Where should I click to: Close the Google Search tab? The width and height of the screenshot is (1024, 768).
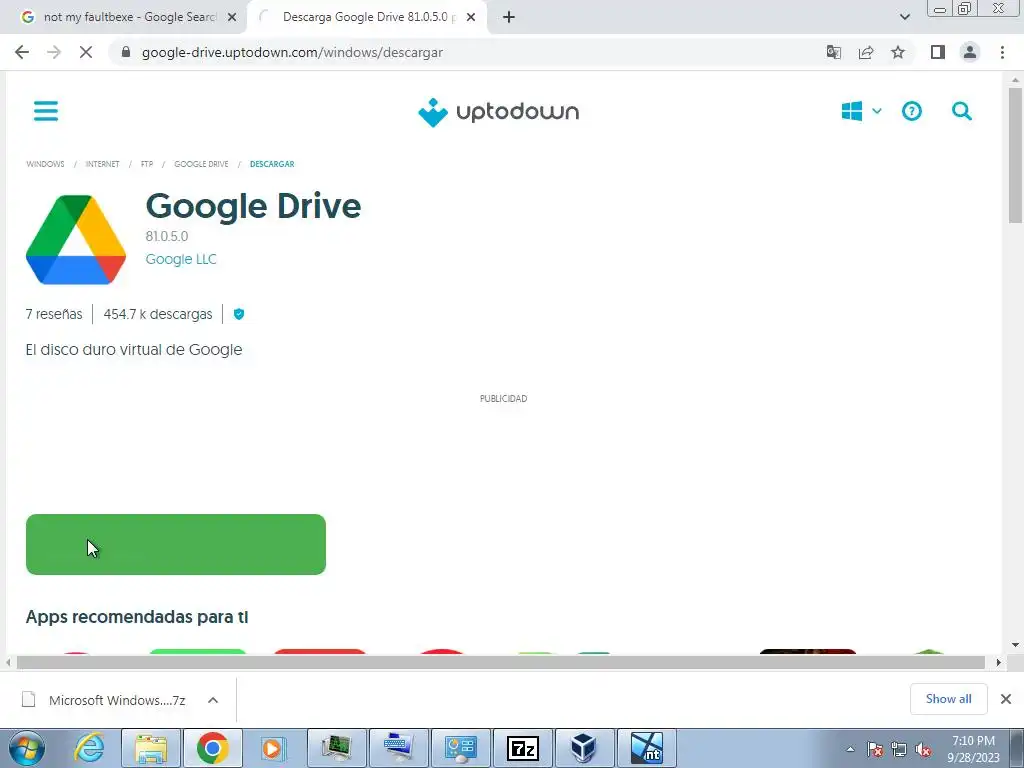(x=232, y=18)
